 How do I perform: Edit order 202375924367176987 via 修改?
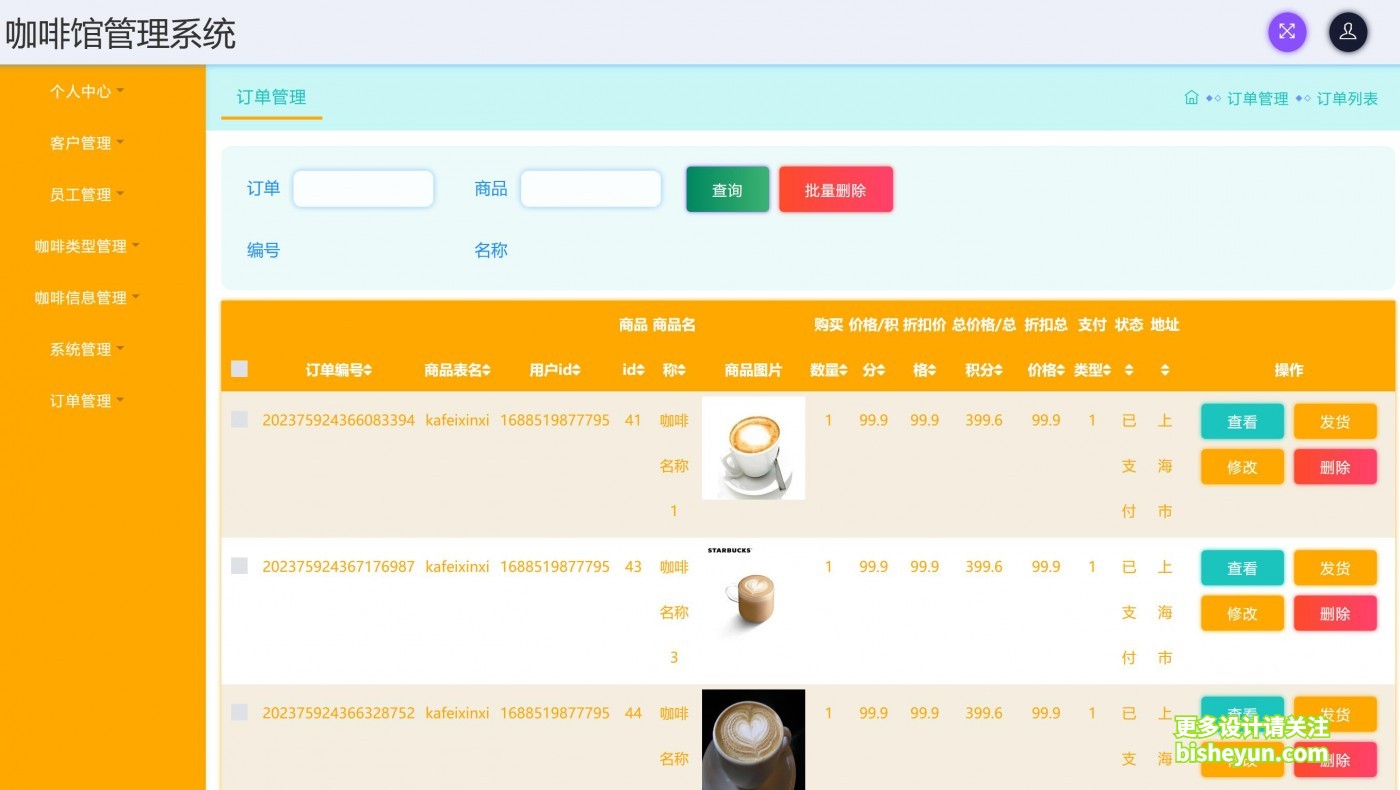click(x=1242, y=613)
